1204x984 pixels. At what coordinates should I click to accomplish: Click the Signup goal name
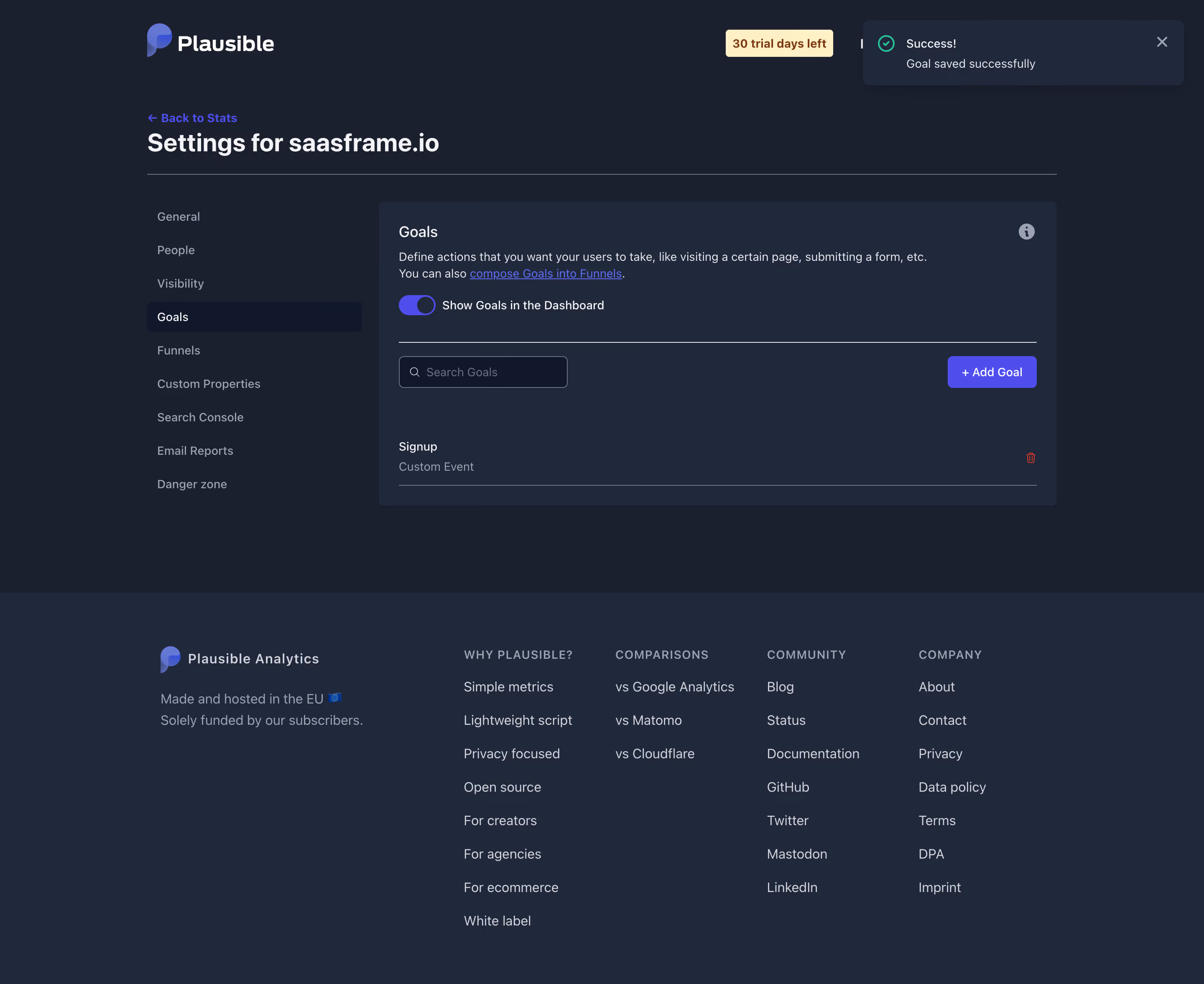[418, 447]
